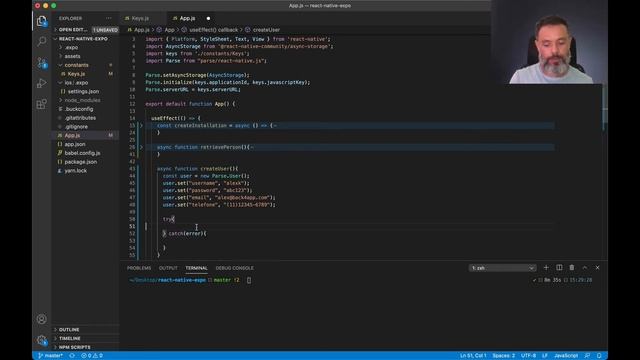Image resolution: width=640 pixels, height=360 pixels.
Task: Expand the .expo folder
Action: pyautogui.click(x=71, y=47)
